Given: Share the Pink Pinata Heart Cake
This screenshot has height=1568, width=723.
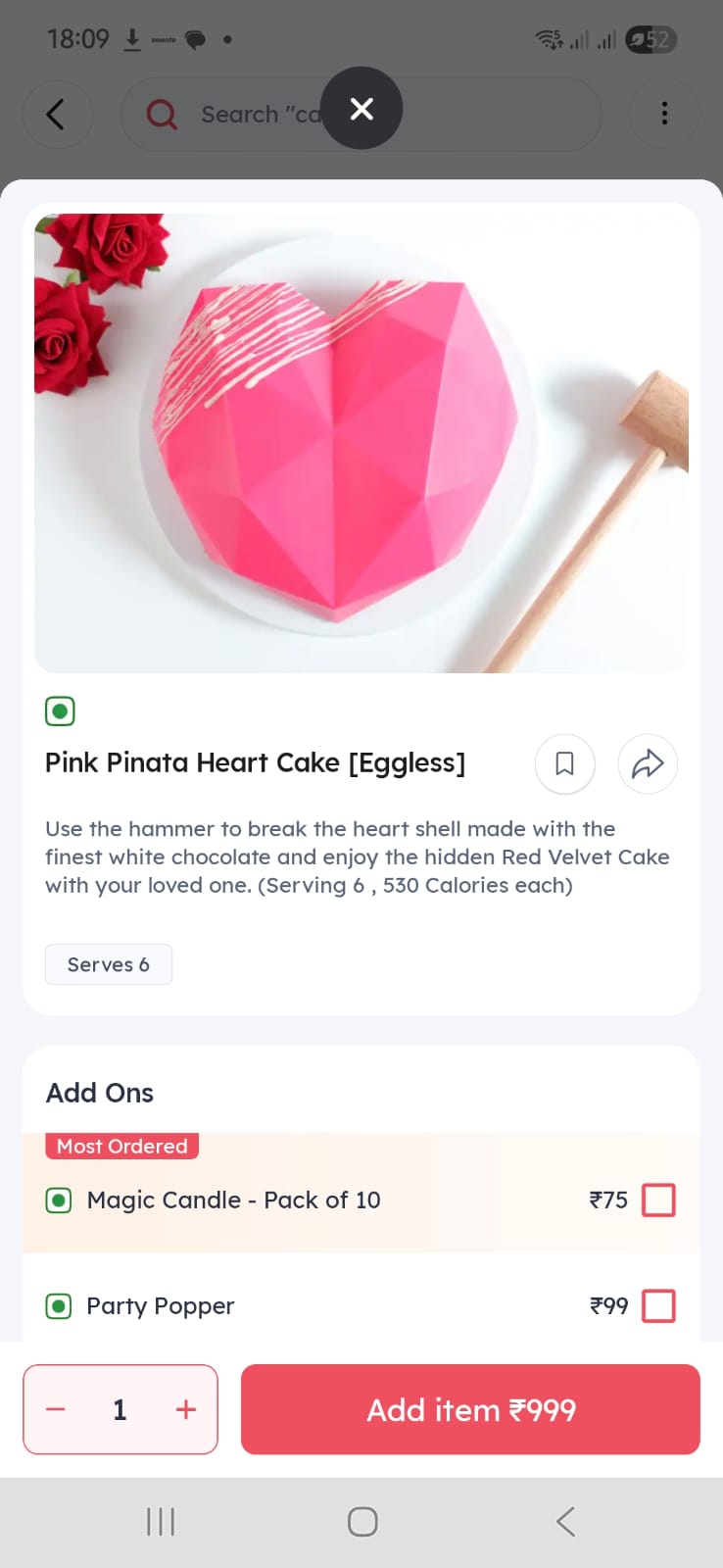Looking at the screenshot, I should click(x=648, y=763).
